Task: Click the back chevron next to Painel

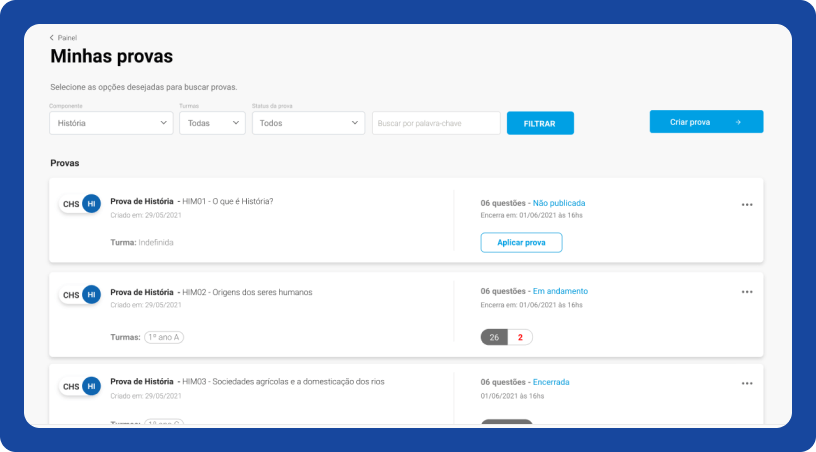Action: tap(52, 38)
